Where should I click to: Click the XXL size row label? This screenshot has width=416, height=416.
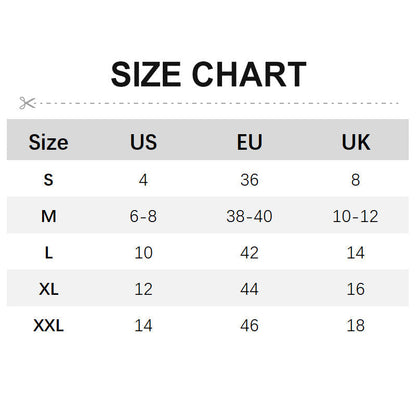point(48,325)
